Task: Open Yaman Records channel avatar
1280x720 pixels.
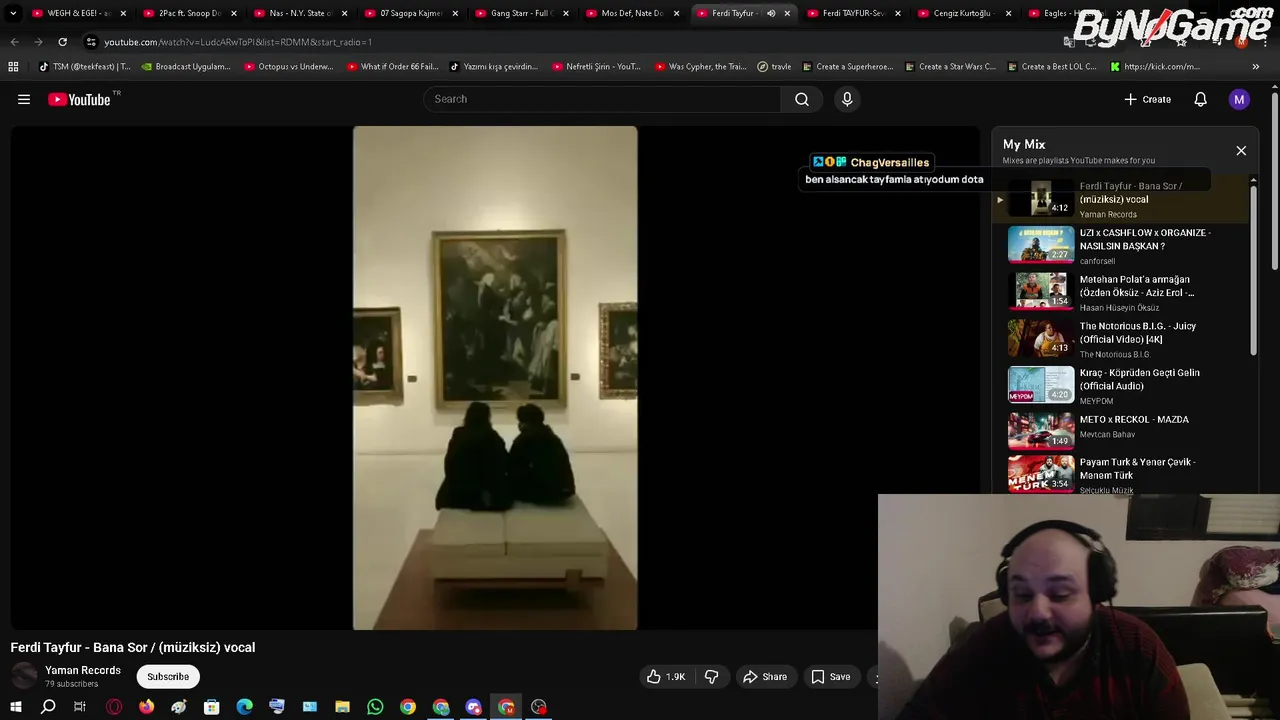Action: (24, 677)
